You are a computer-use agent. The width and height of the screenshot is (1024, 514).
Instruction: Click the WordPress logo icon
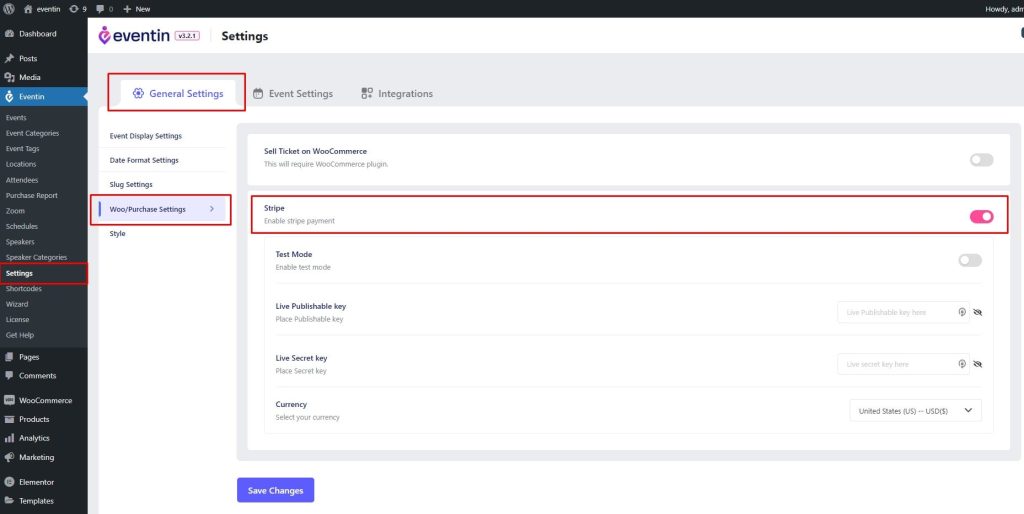click(x=9, y=9)
